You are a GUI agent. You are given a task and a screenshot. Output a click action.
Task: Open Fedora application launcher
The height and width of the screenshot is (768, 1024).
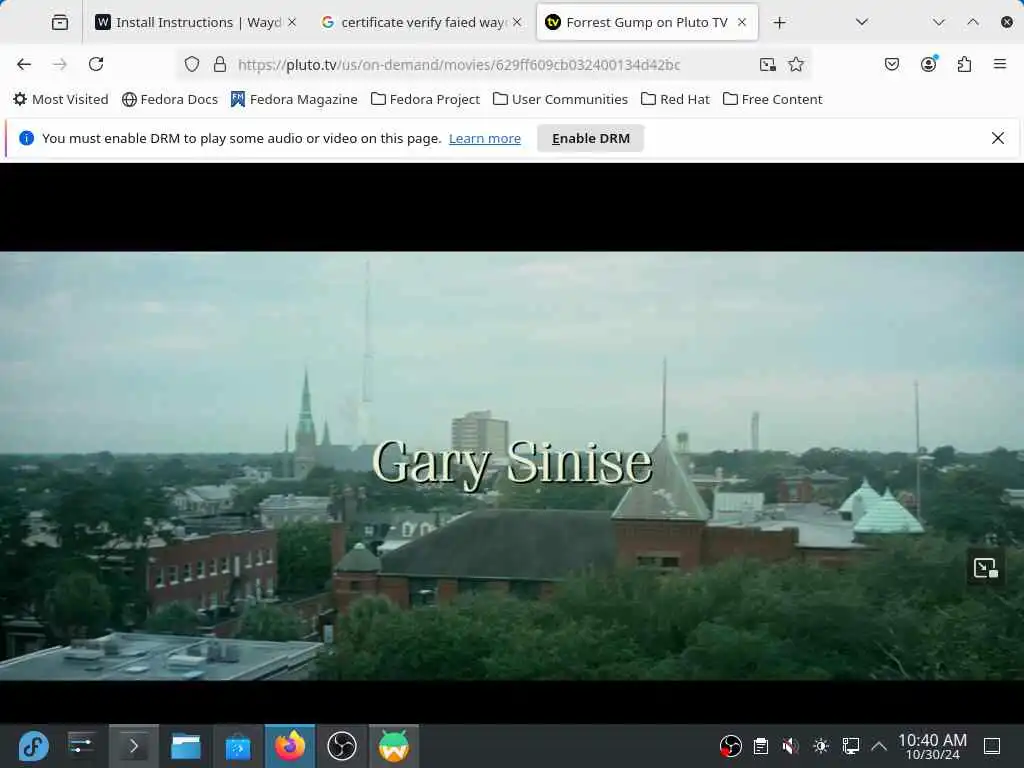(33, 746)
